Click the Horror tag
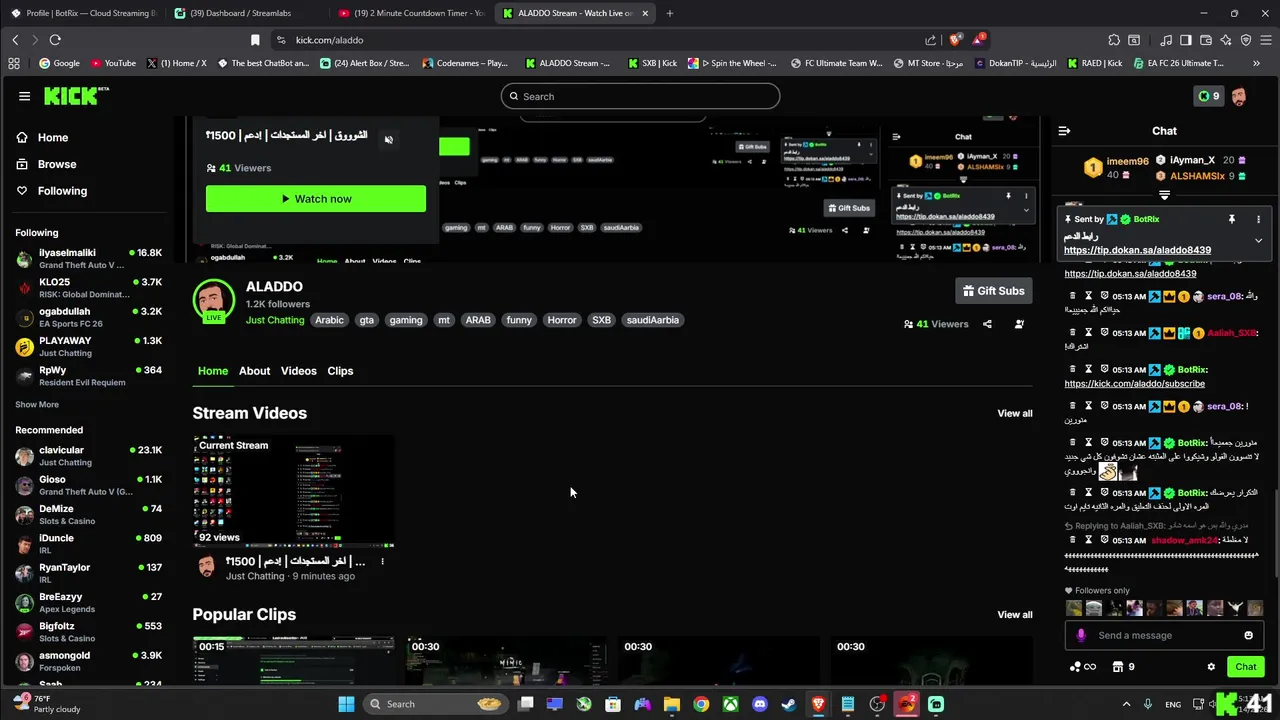The image size is (1280, 720). point(561,320)
